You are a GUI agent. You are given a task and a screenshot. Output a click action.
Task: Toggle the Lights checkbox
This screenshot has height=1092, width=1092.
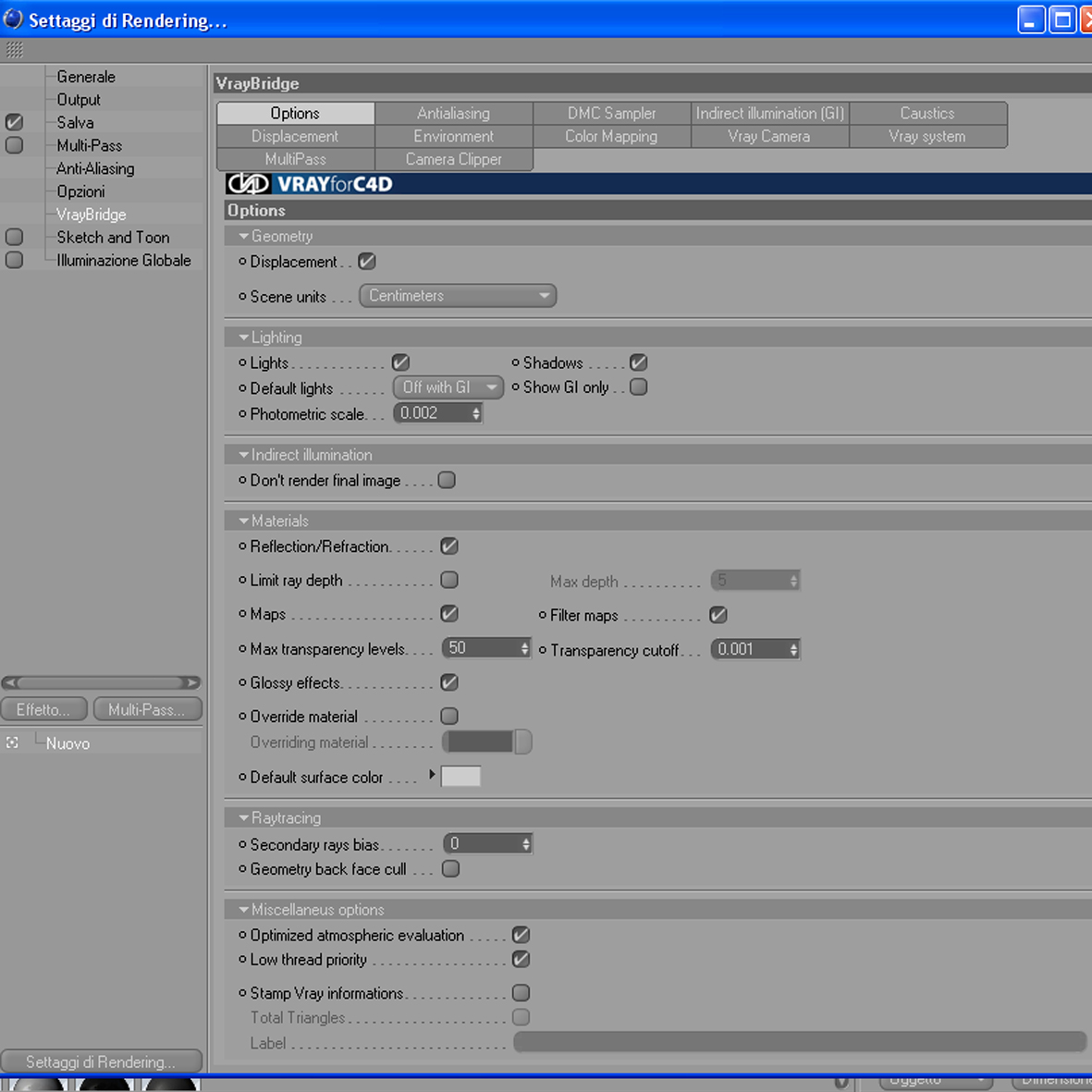400,362
